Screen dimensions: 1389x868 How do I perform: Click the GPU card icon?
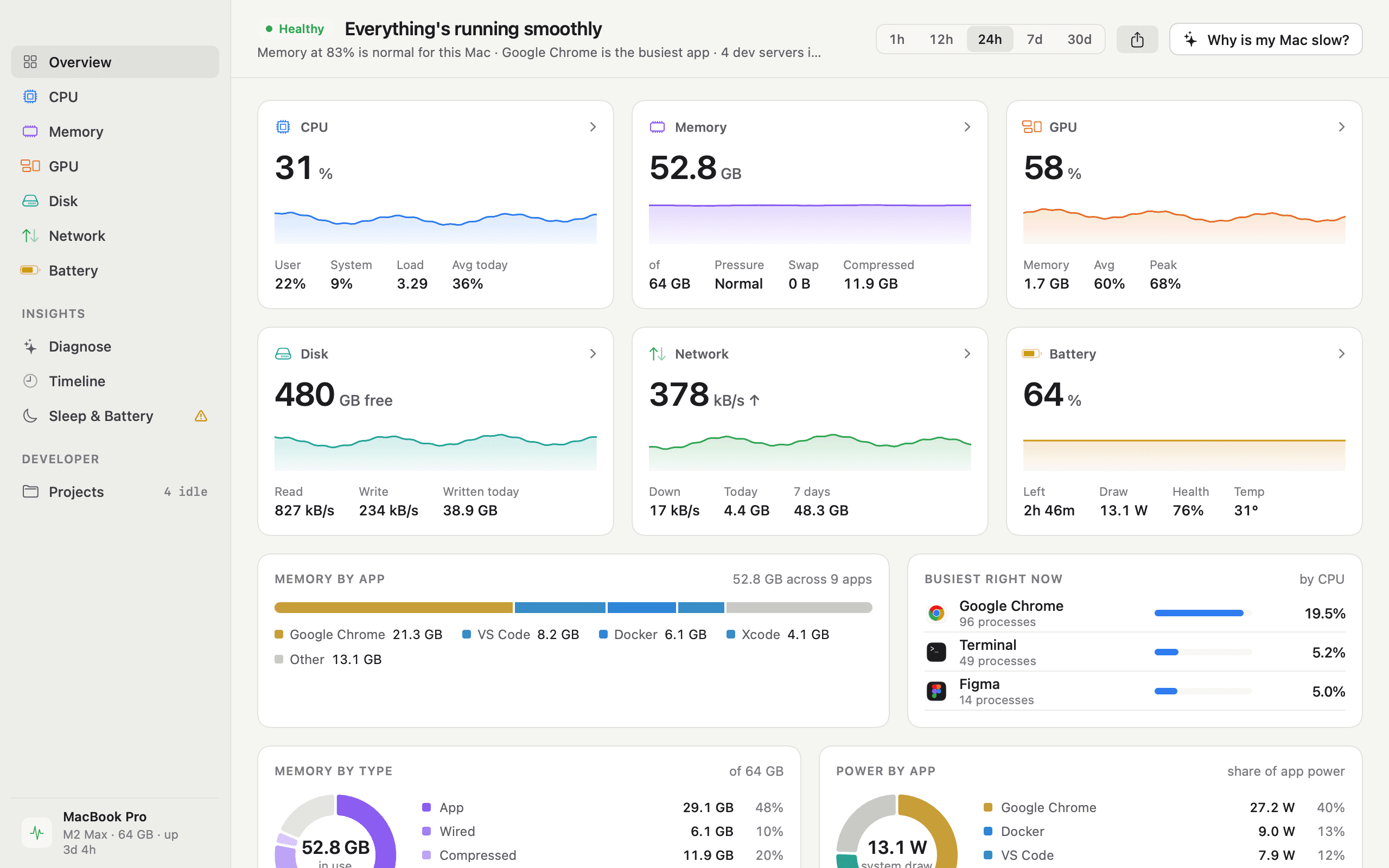[1032, 127]
